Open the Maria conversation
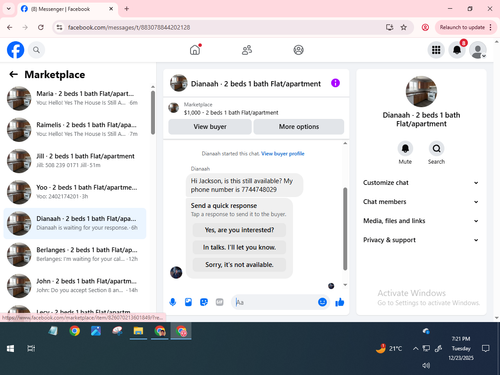The width and height of the screenshot is (500, 375). [75, 98]
